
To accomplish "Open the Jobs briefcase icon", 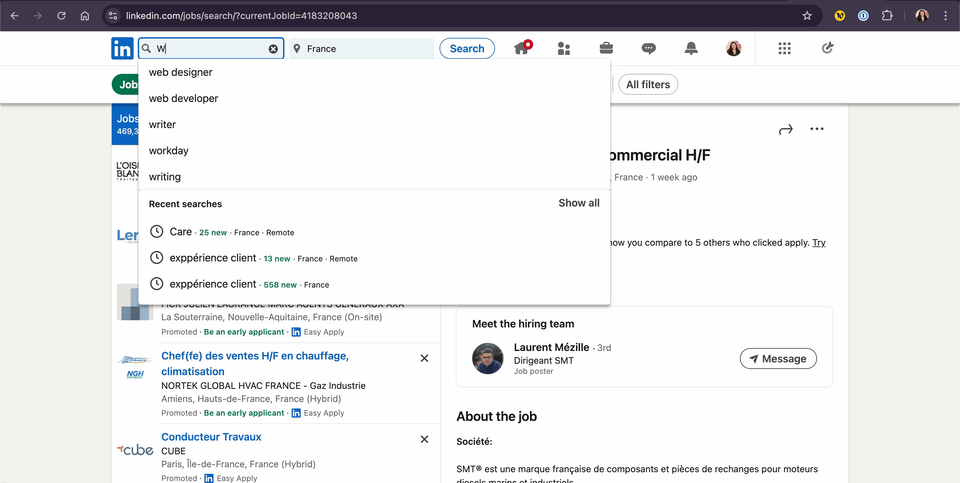I will (x=606, y=48).
